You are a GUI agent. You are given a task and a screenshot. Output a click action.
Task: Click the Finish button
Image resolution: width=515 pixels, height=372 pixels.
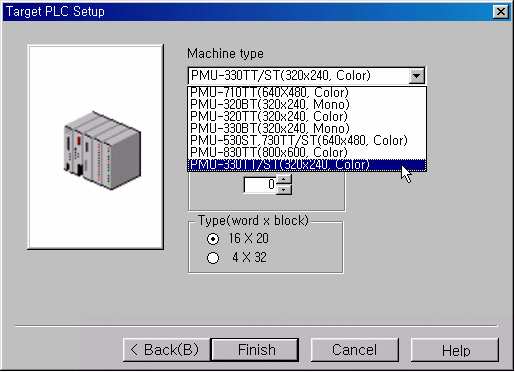[255, 350]
